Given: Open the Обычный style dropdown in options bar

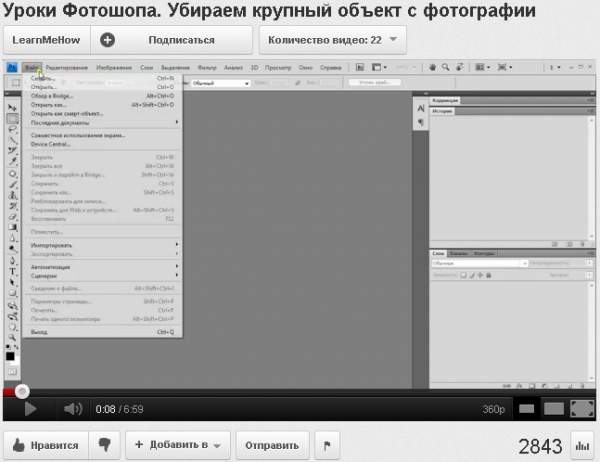Looking at the screenshot, I should pyautogui.click(x=220, y=83).
